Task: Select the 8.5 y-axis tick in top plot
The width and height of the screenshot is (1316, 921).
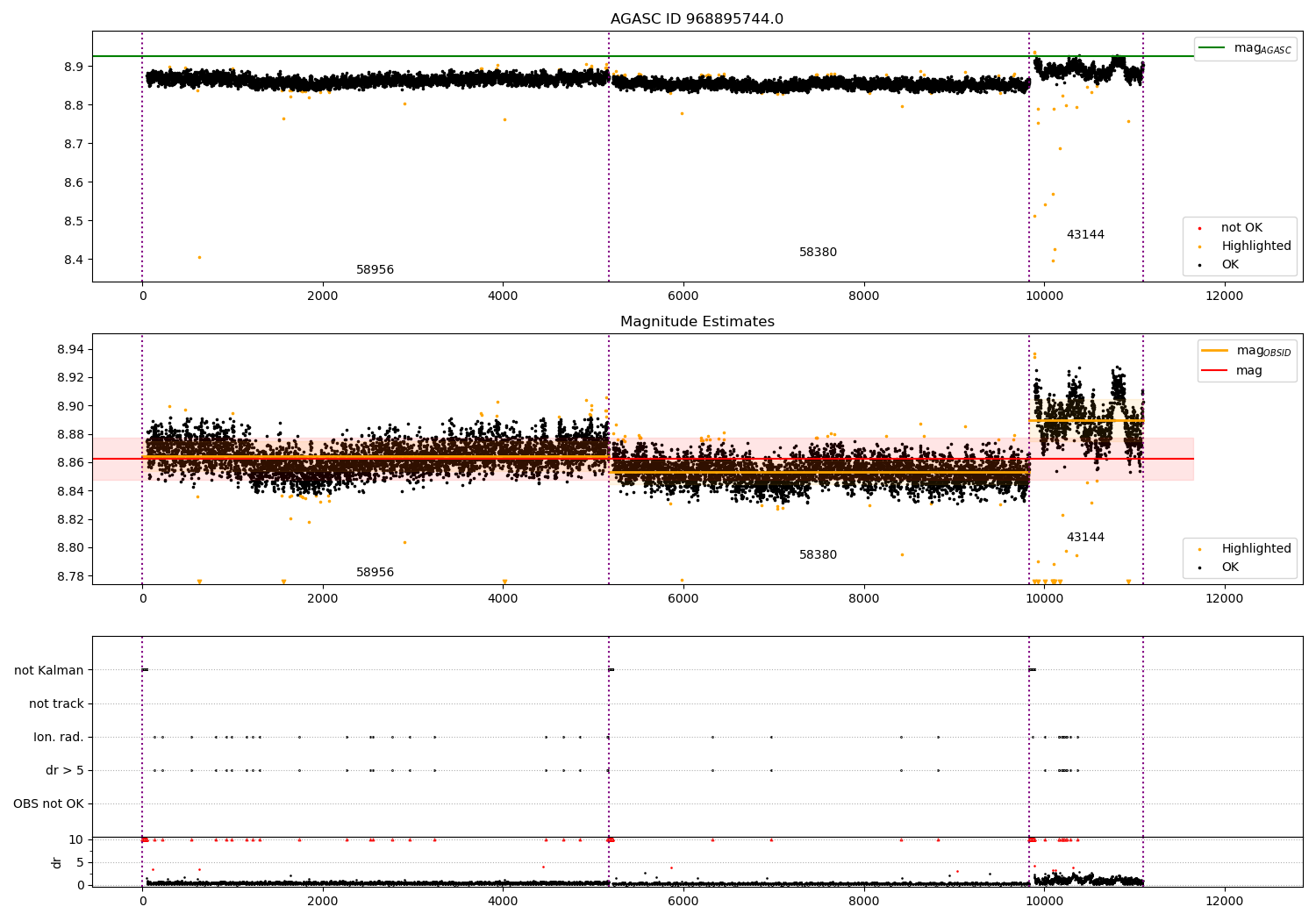Action: (73, 222)
